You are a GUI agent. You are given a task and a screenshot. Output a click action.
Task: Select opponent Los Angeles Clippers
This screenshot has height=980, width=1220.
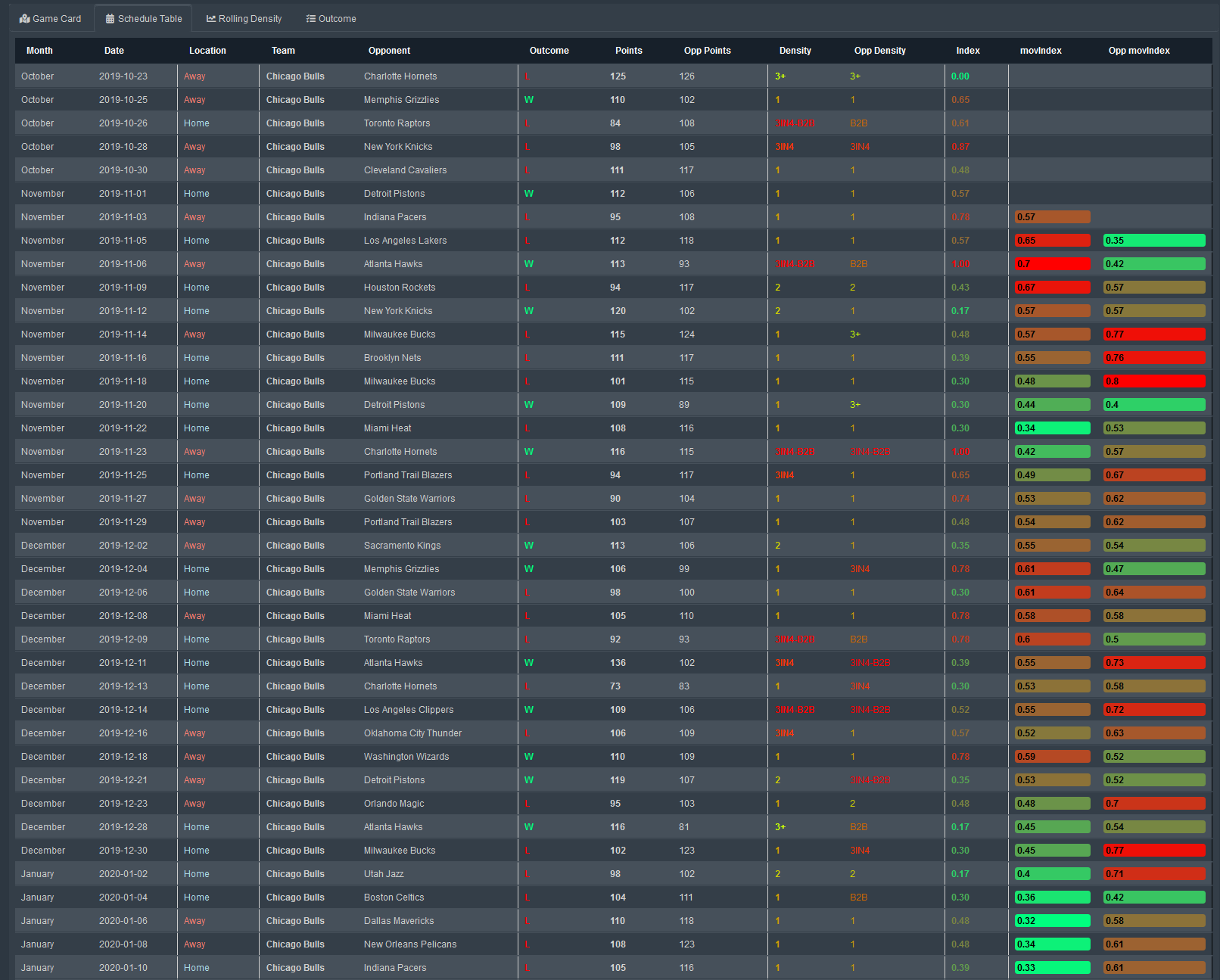pos(409,710)
